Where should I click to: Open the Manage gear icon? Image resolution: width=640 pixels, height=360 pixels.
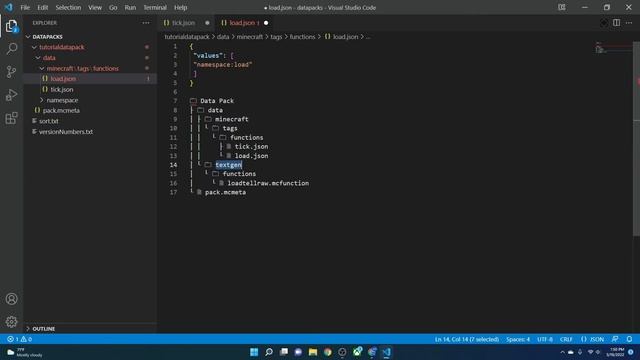pos(11,322)
